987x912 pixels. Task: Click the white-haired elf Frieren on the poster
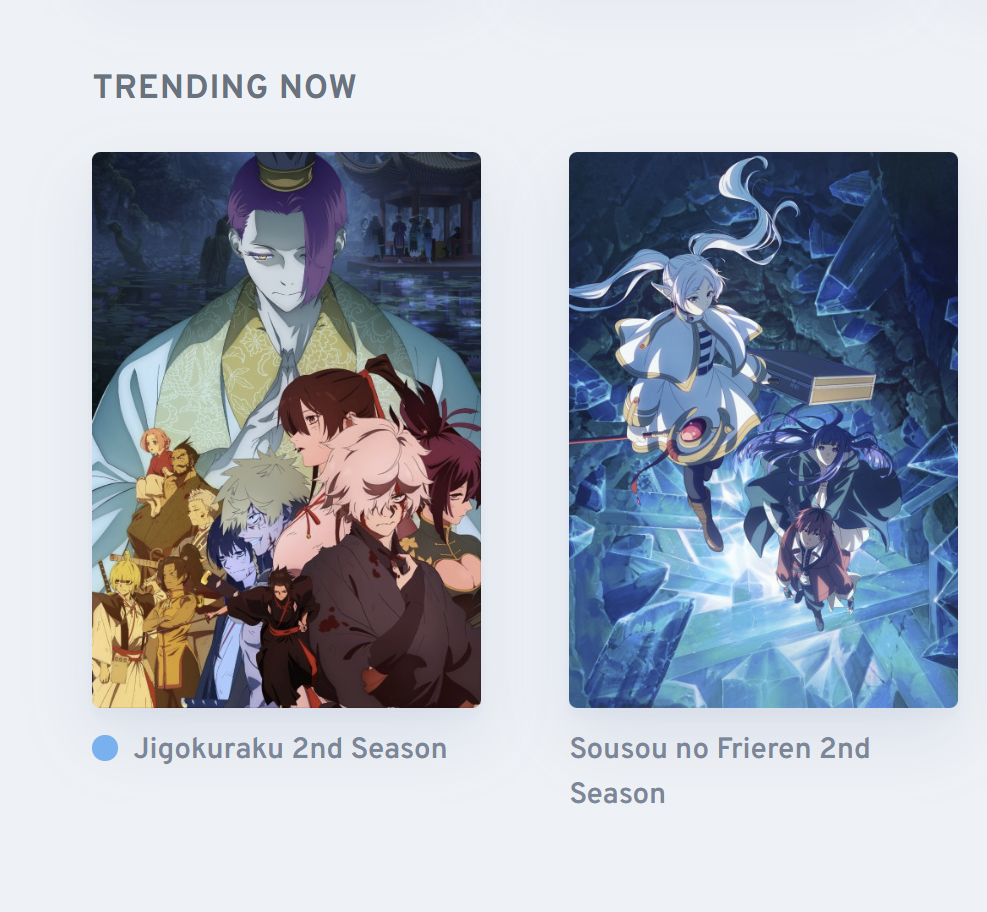tap(686, 352)
